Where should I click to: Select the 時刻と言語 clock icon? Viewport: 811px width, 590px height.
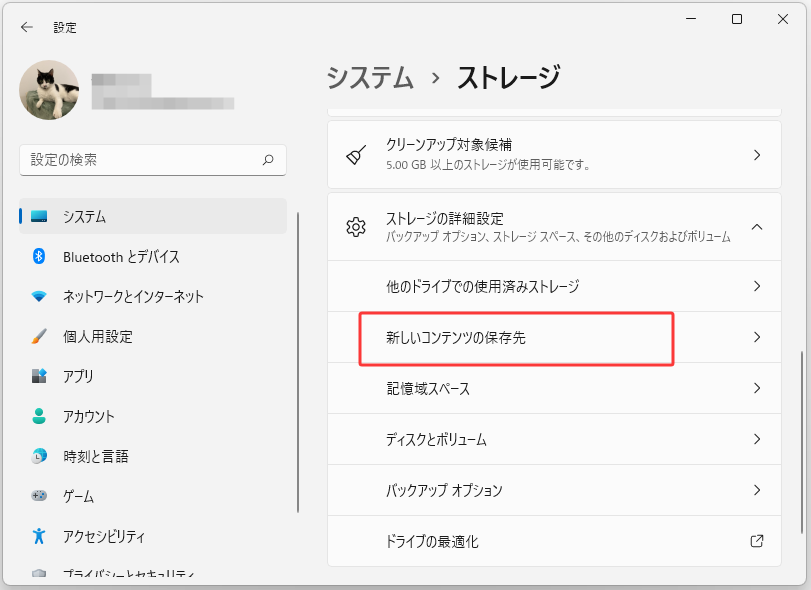(x=39, y=457)
